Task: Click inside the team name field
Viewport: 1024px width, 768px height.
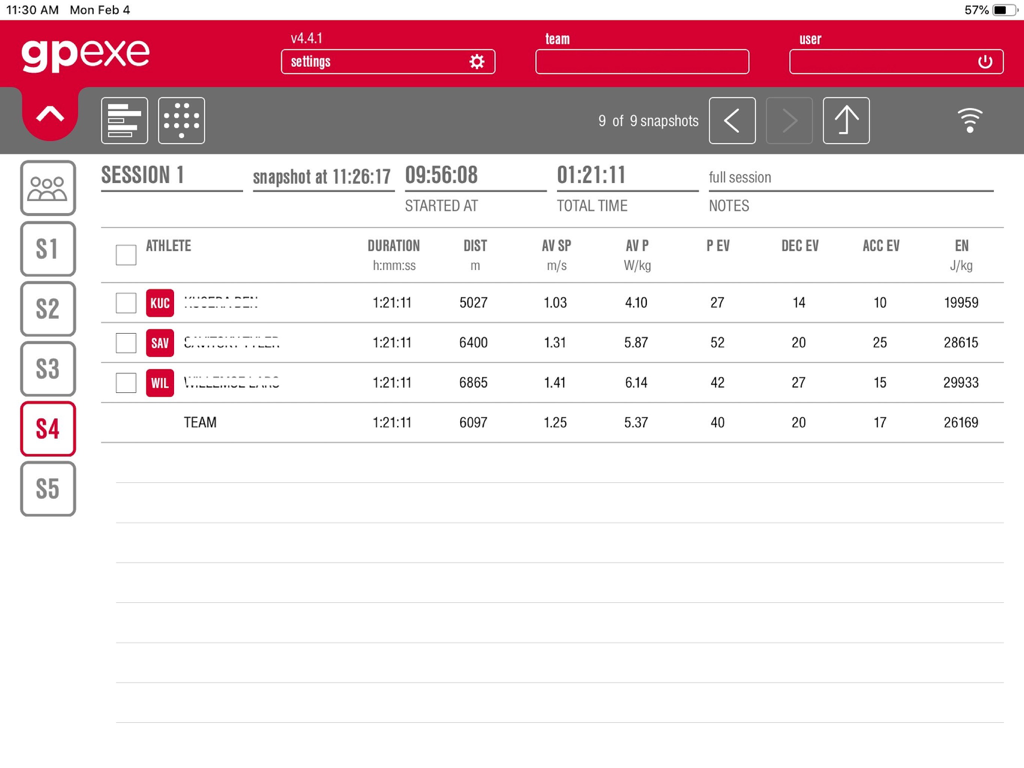Action: click(642, 61)
